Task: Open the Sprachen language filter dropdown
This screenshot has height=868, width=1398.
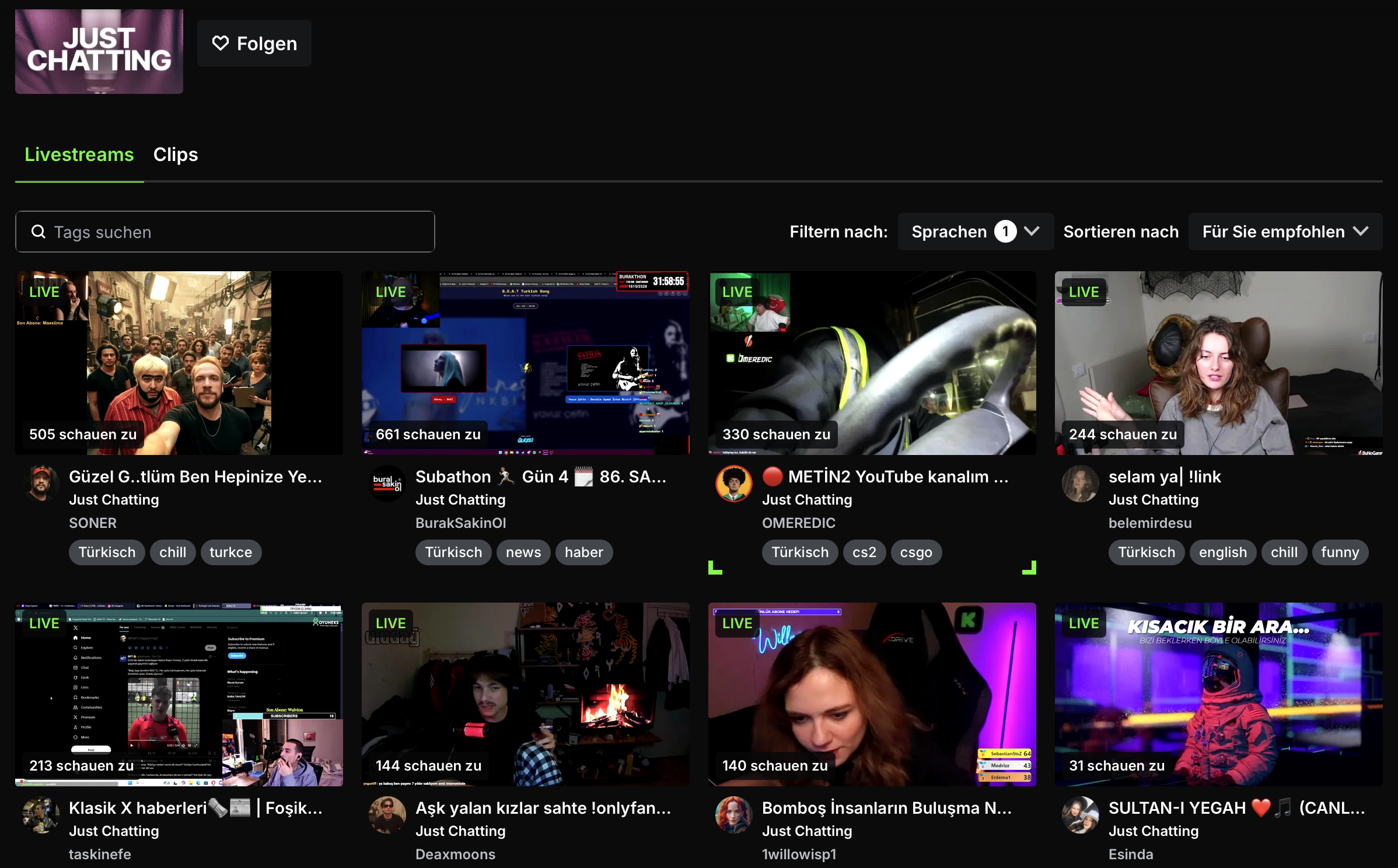Action: pyautogui.click(x=976, y=232)
